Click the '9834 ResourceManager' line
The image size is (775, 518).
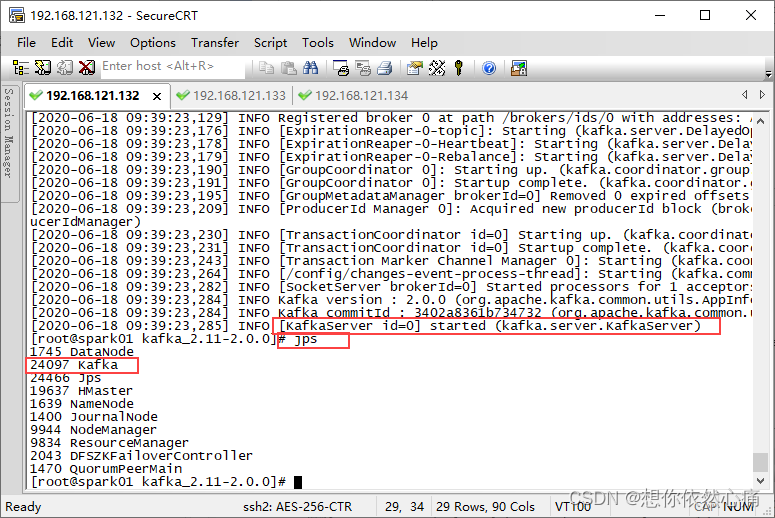coord(109,443)
